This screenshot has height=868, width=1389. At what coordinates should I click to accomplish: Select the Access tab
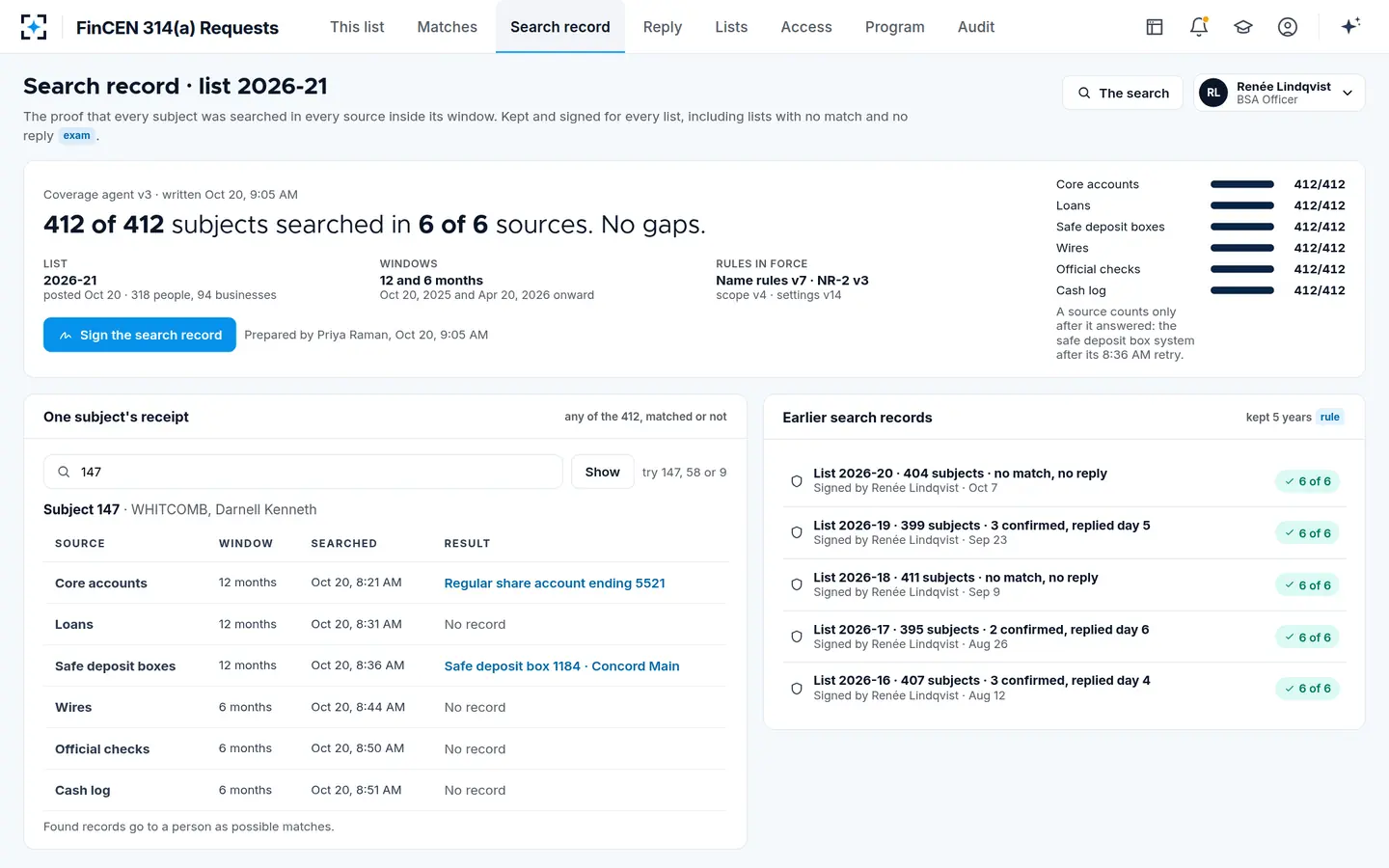click(806, 27)
